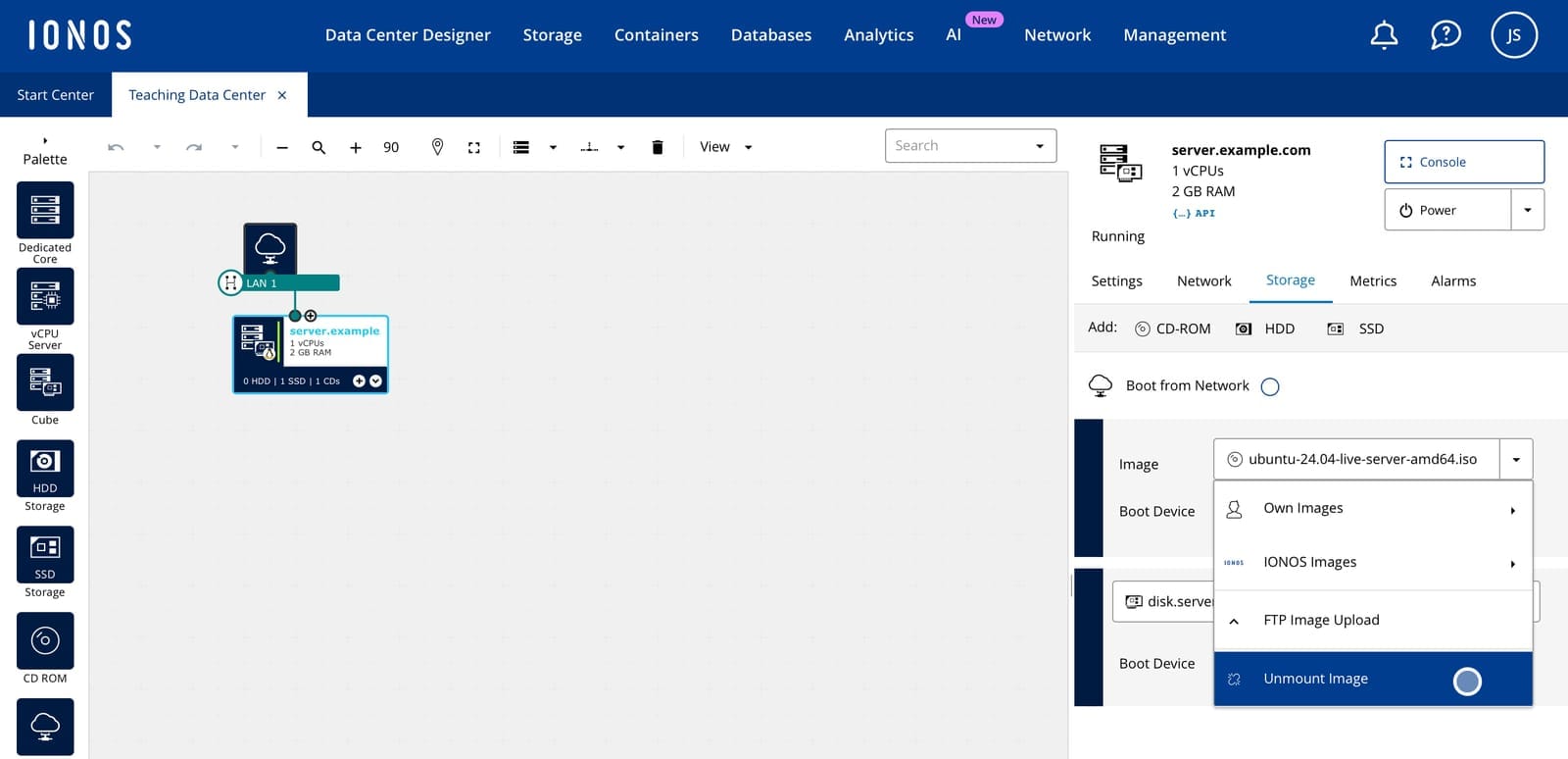1568x759 pixels.
Task: Add an HDD volume
Action: pos(1265,329)
